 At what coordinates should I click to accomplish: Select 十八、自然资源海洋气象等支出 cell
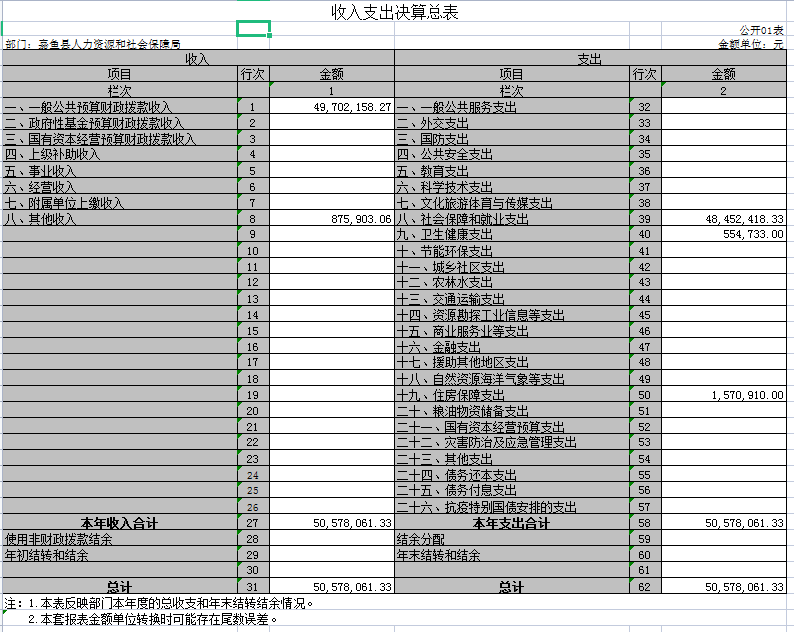click(511, 379)
